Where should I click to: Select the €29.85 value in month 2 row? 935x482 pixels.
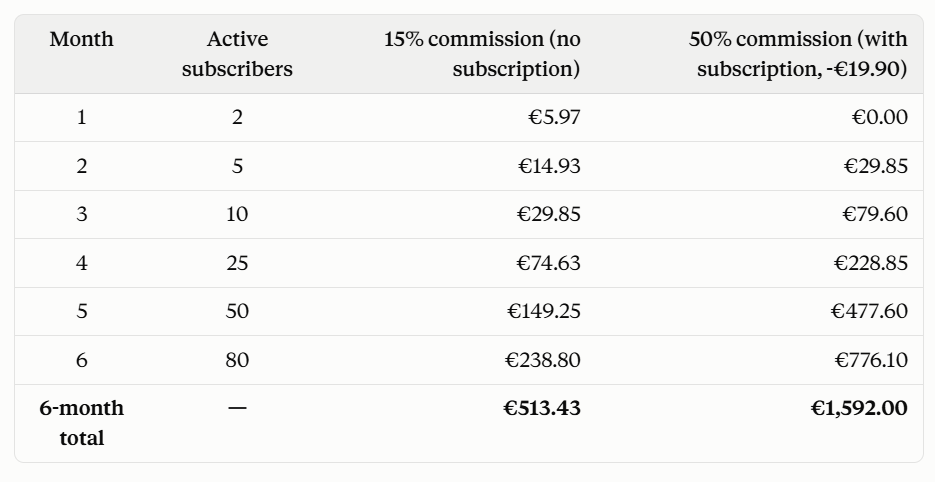tap(876, 166)
